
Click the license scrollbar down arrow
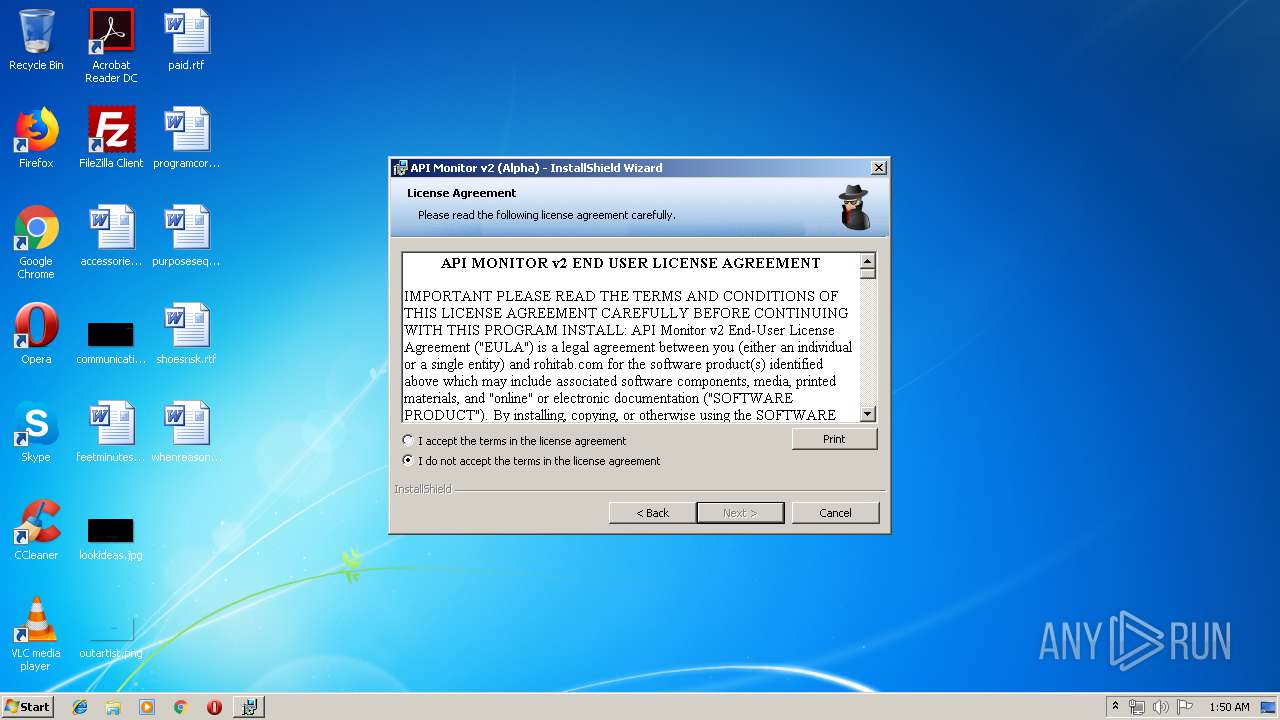(867, 414)
